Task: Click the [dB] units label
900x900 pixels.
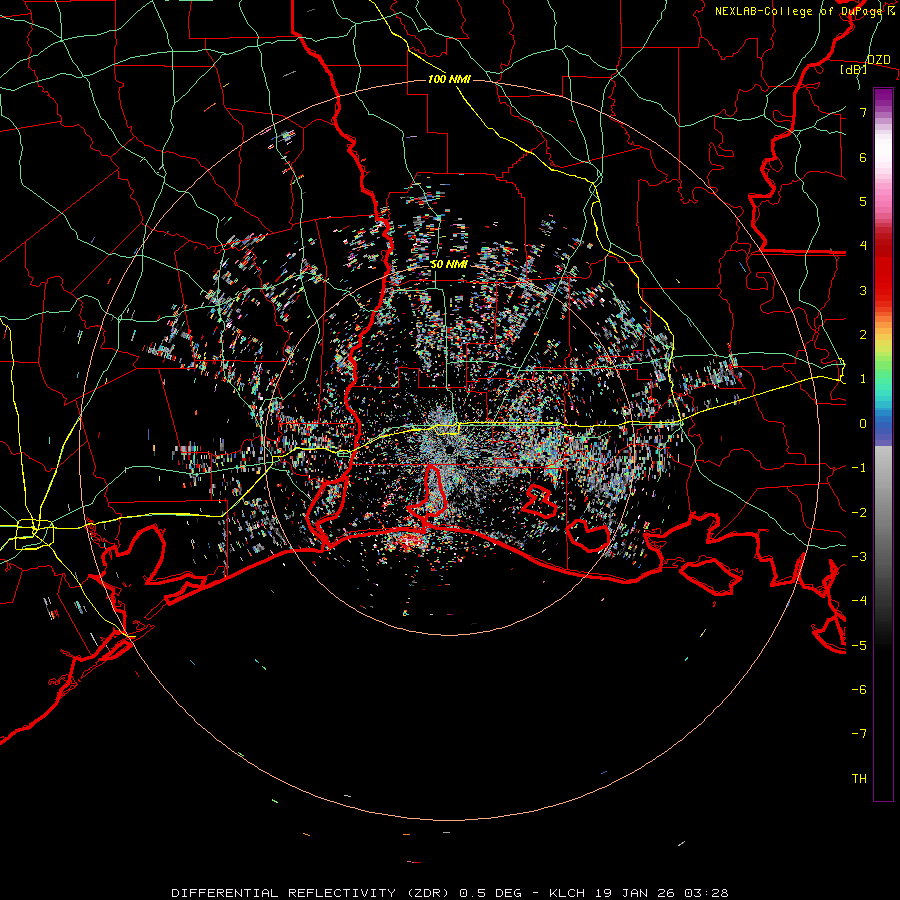Action: pos(854,69)
